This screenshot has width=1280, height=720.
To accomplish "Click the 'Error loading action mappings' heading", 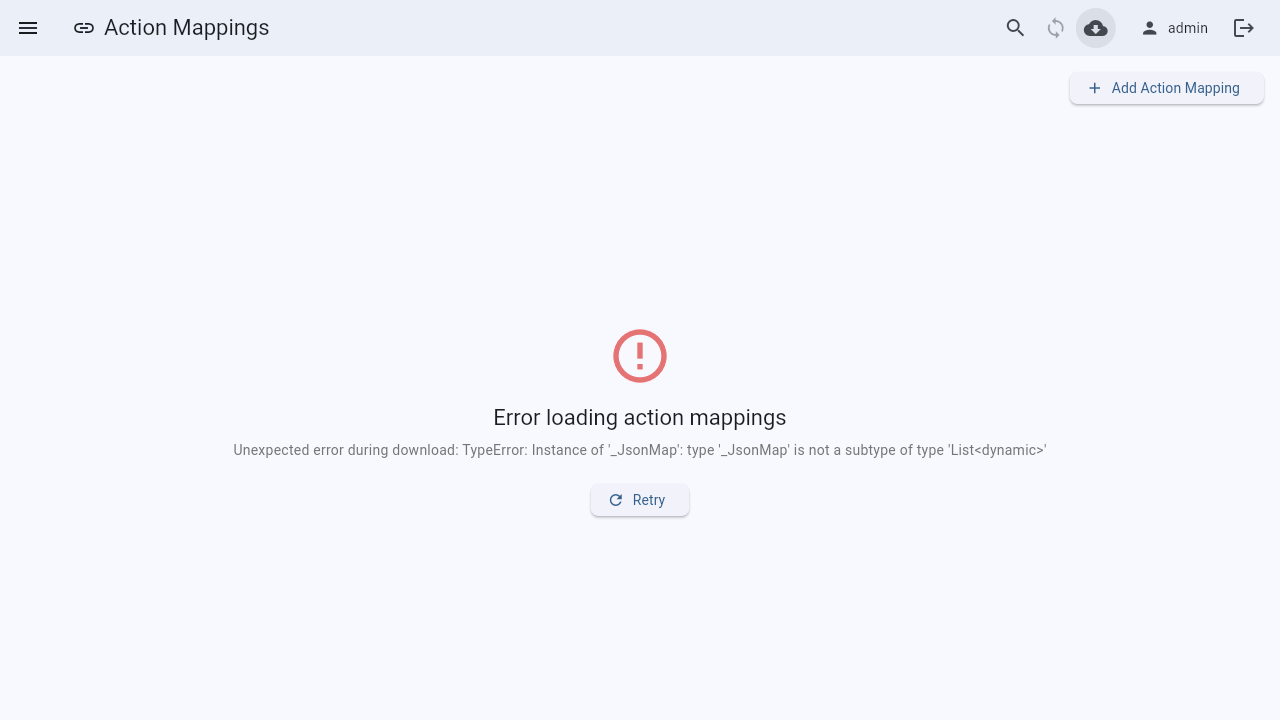I will tap(640, 417).
